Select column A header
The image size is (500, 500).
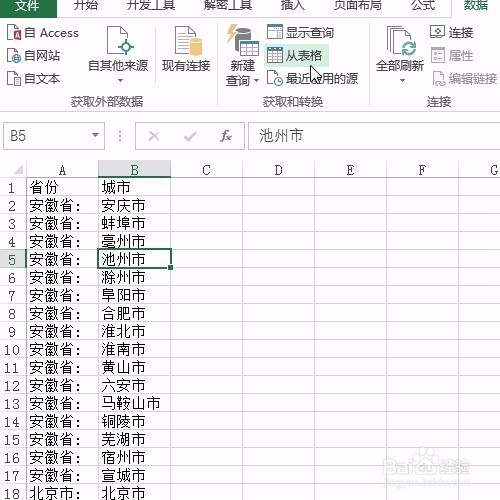click(x=62, y=170)
